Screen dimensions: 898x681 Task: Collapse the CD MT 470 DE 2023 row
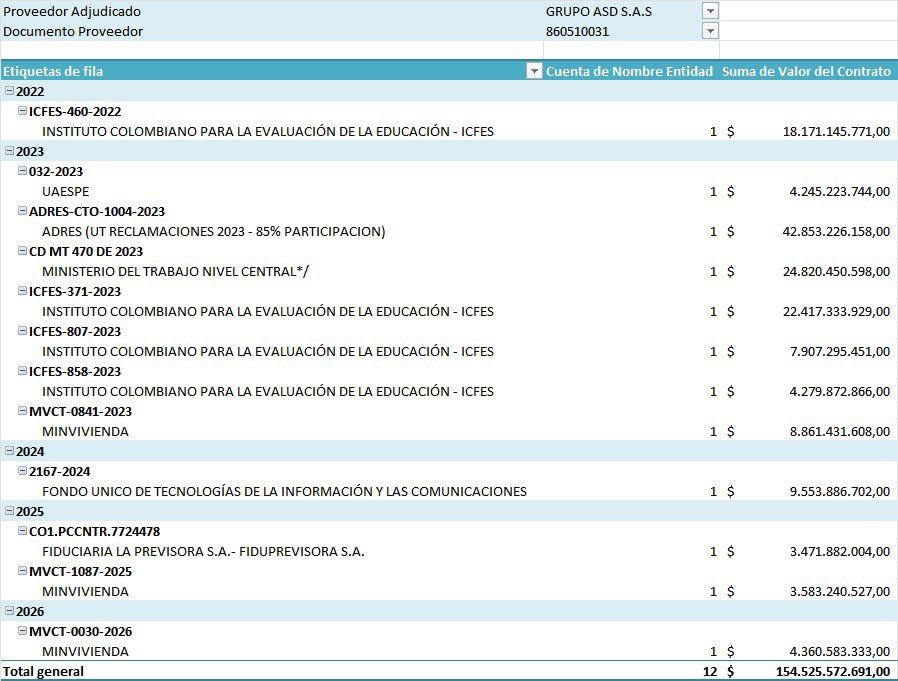tap(22, 251)
